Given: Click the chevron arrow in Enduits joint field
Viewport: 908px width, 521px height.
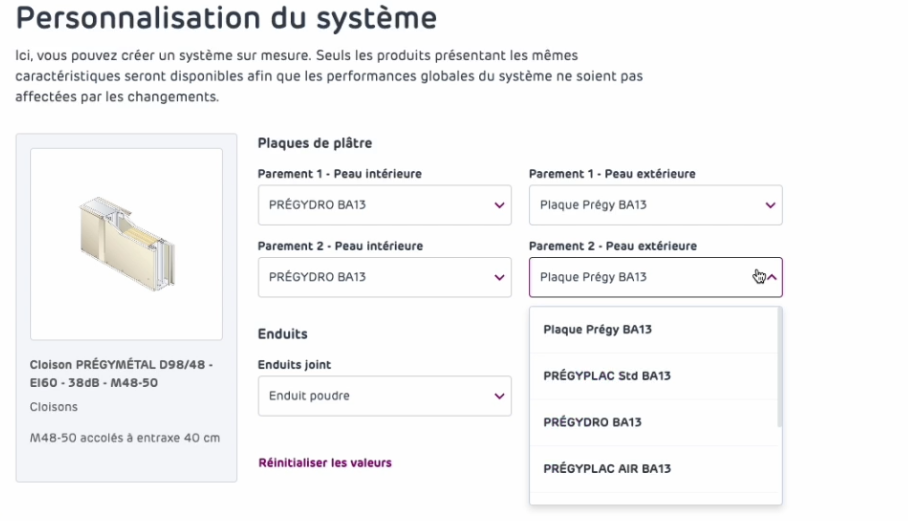Looking at the screenshot, I should pyautogui.click(x=498, y=396).
